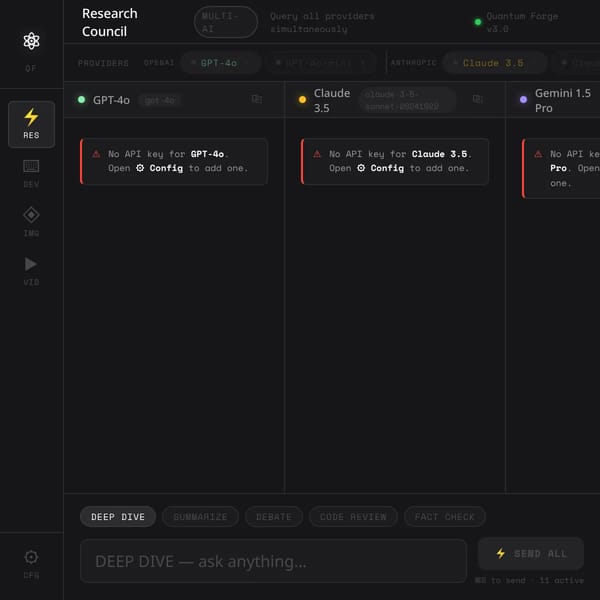This screenshot has width=600, height=600.
Task: Open the IMG diamond section
Action: [31, 222]
